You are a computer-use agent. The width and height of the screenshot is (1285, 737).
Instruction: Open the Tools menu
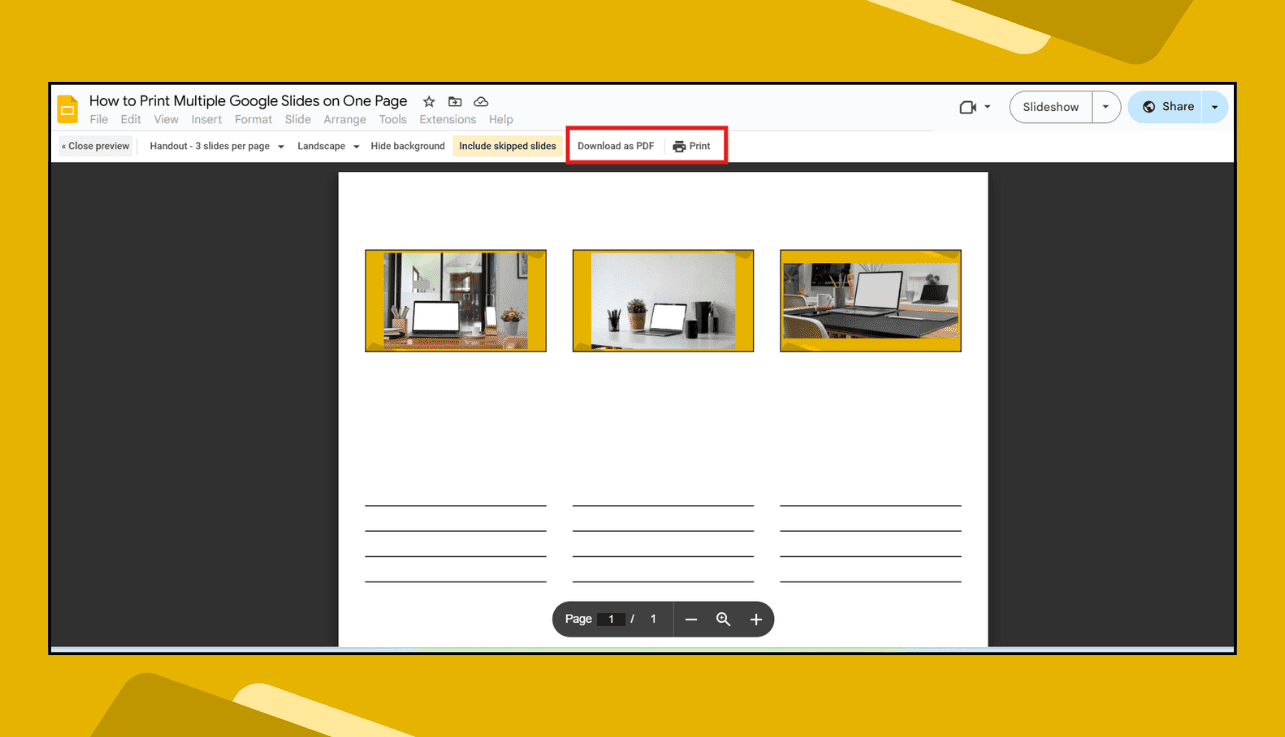pyautogui.click(x=392, y=119)
